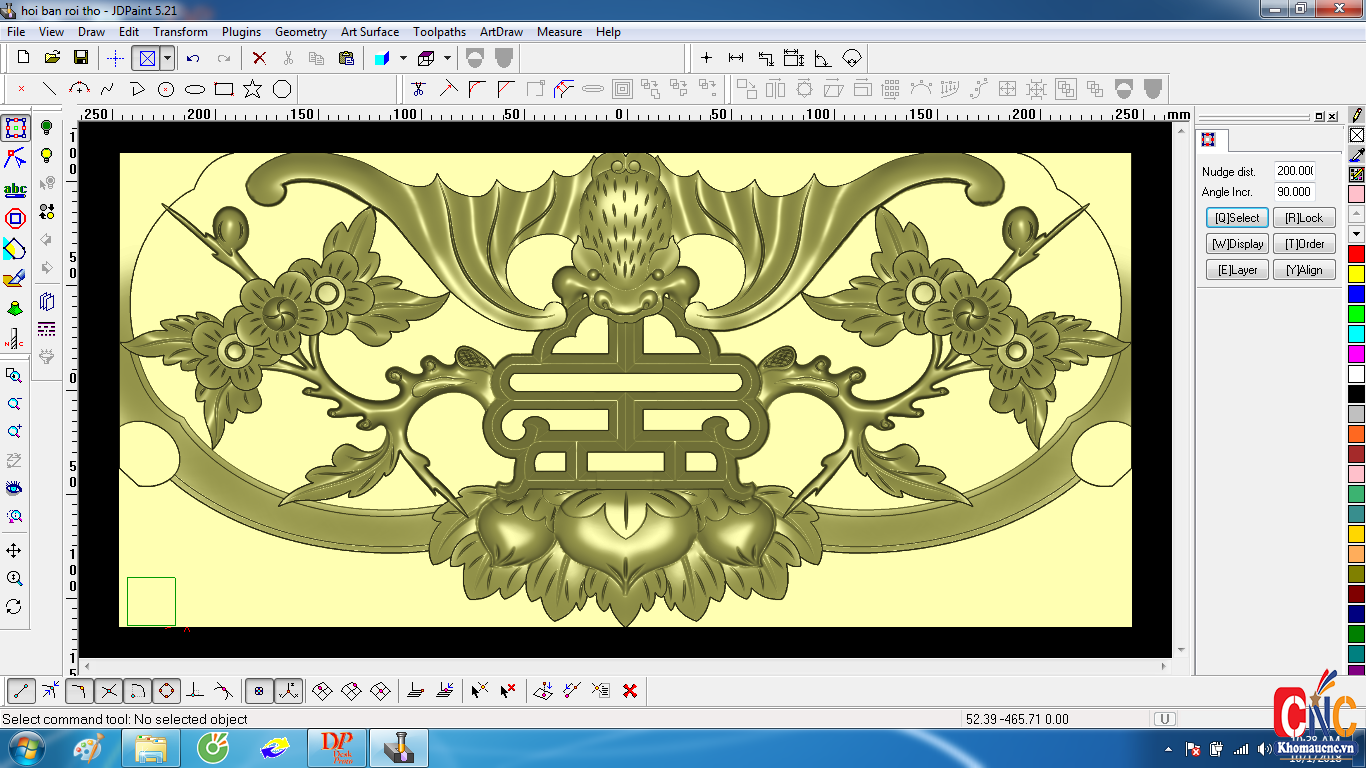
Task: Select the star shape drawing tool
Action: coord(252,89)
